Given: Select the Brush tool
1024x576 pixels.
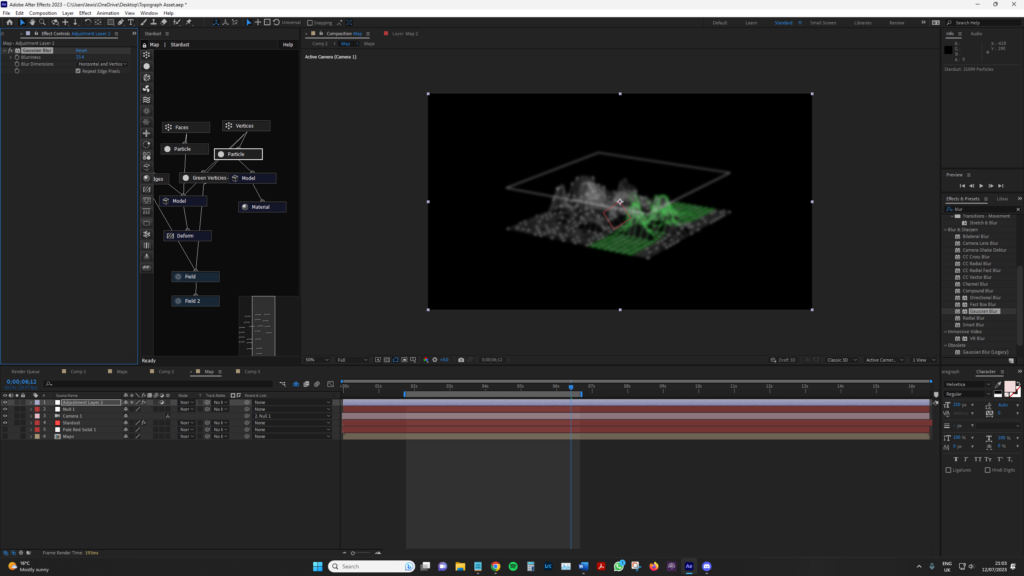Looking at the screenshot, I should click(144, 22).
